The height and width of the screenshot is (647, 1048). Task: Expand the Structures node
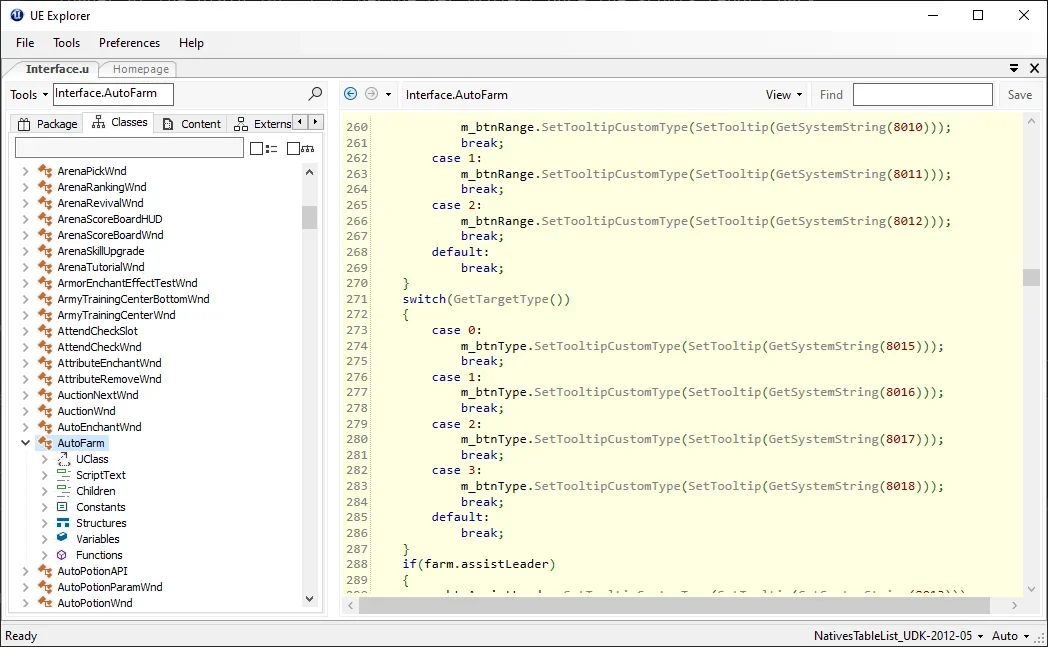[45, 523]
